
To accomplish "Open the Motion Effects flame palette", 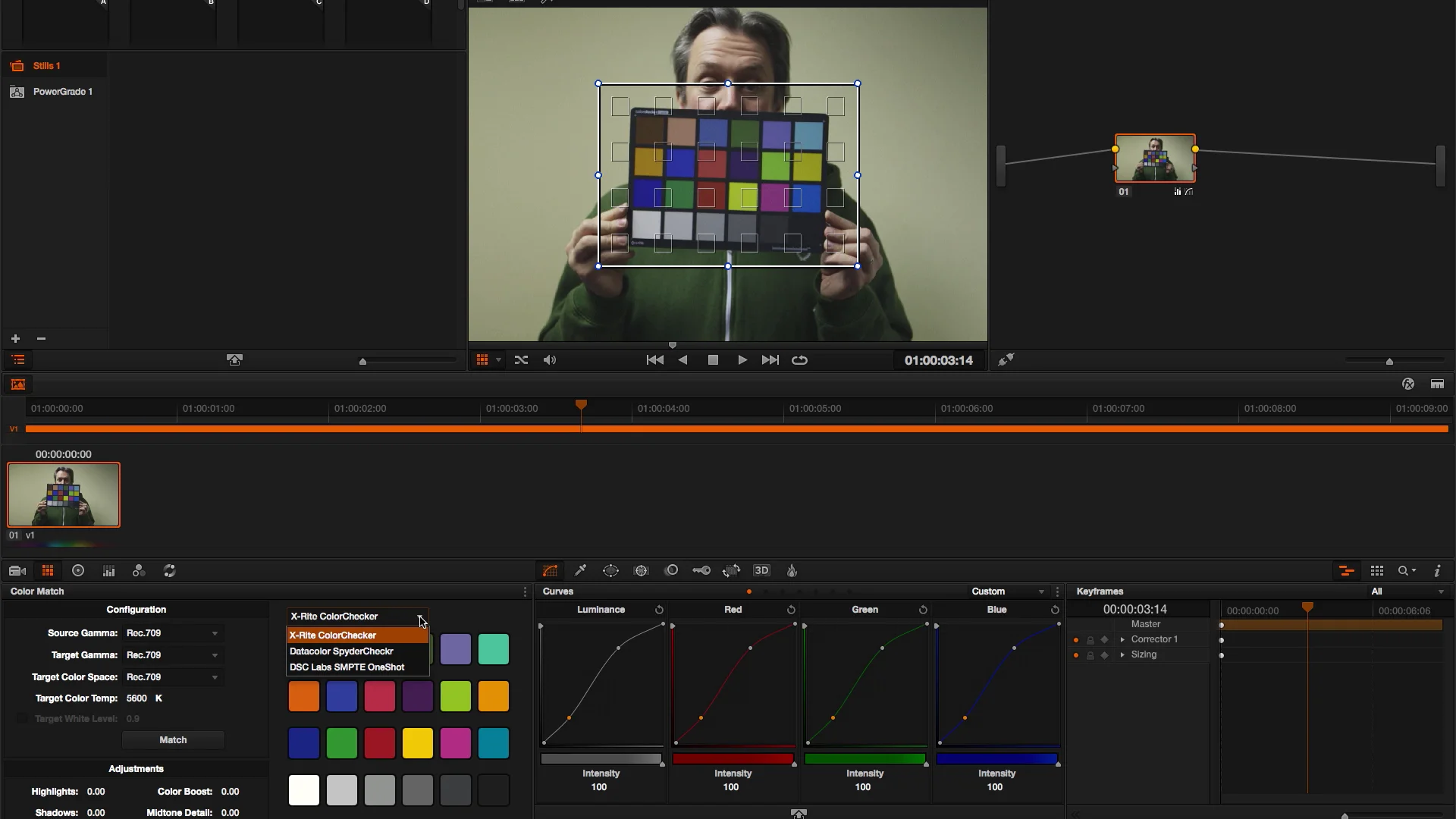I will coord(791,570).
